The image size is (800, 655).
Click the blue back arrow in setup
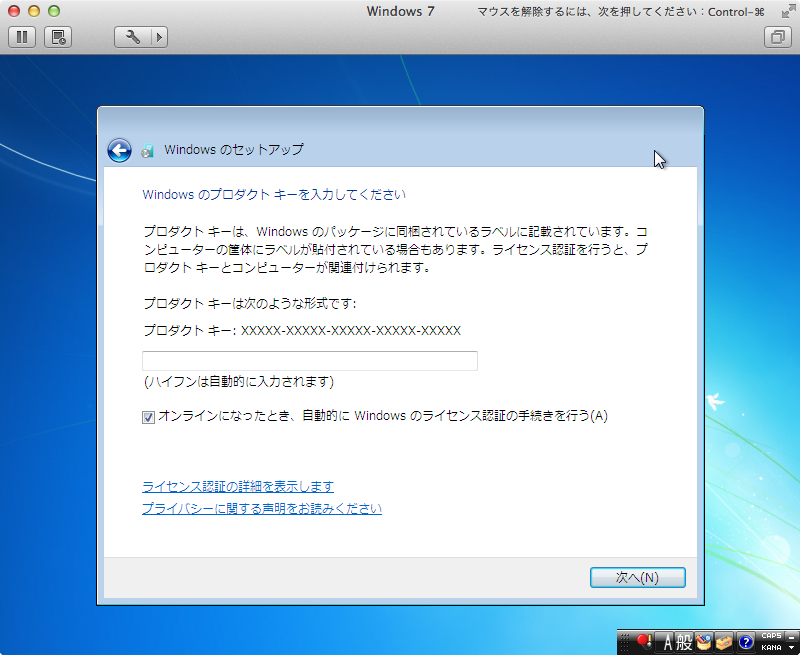point(119,150)
